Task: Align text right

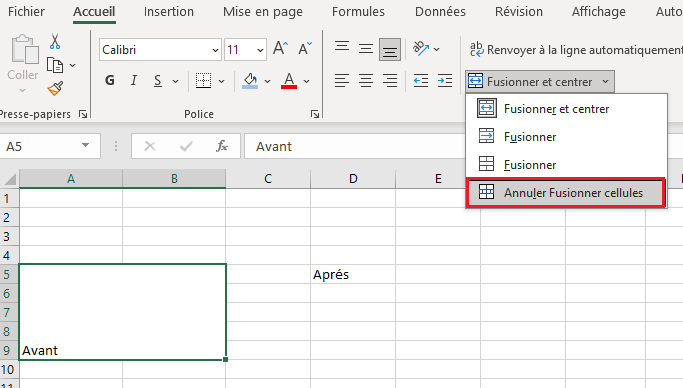Action: (390, 81)
